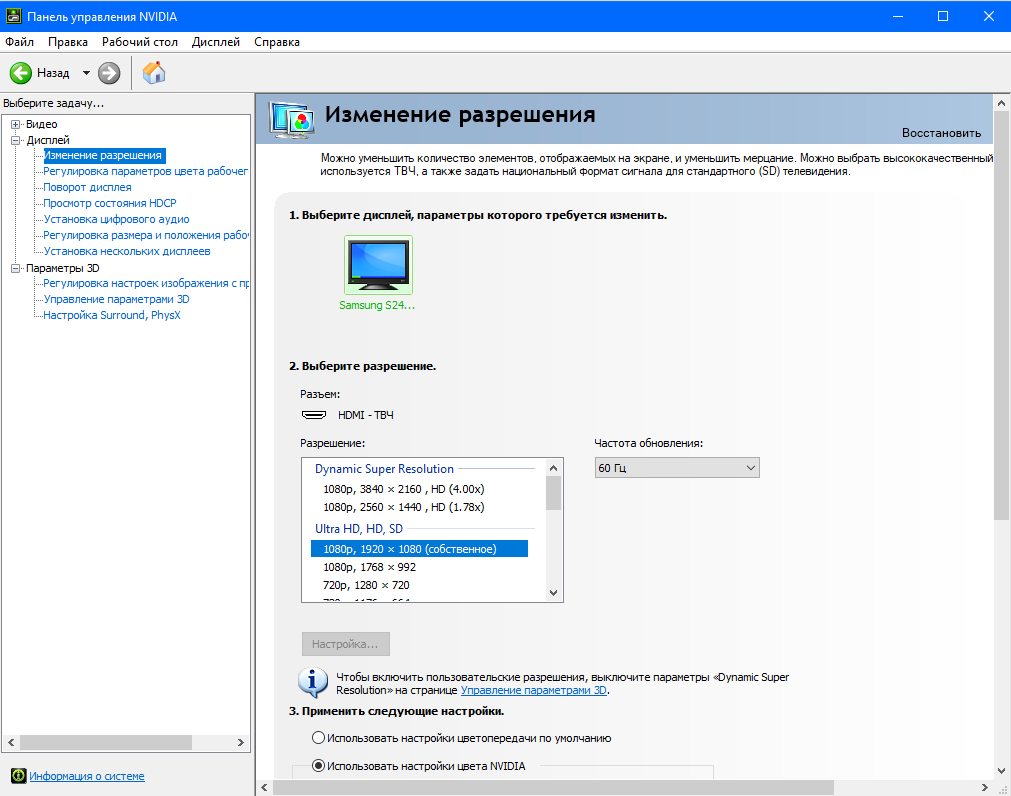Click main panel horizontal scroll right arrow
This screenshot has height=796, width=1011.
coord(985,788)
